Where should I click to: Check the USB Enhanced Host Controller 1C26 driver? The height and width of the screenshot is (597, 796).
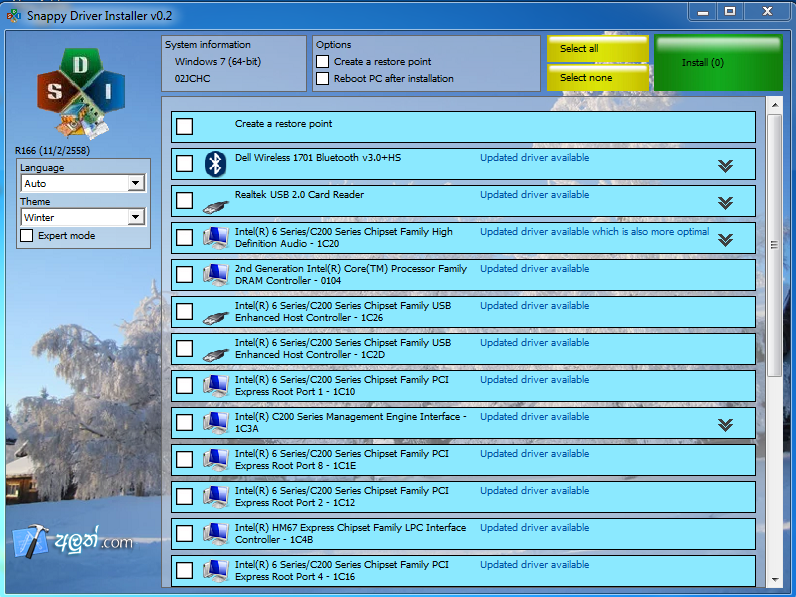184,312
